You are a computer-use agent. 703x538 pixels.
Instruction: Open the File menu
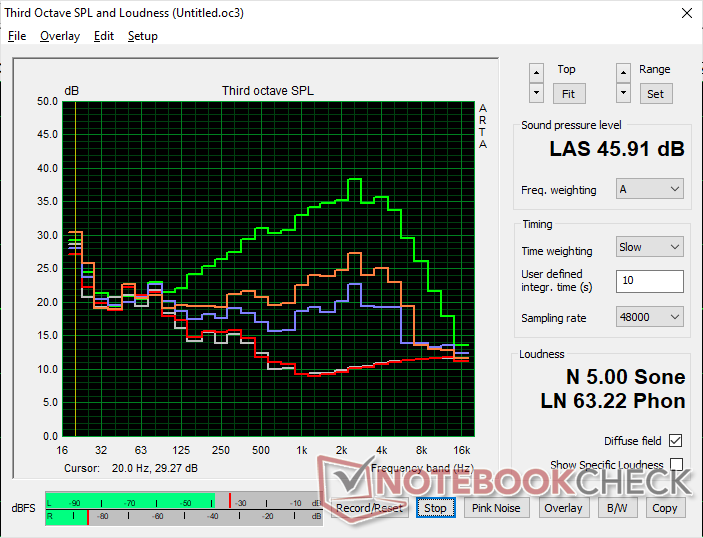[x=17, y=36]
